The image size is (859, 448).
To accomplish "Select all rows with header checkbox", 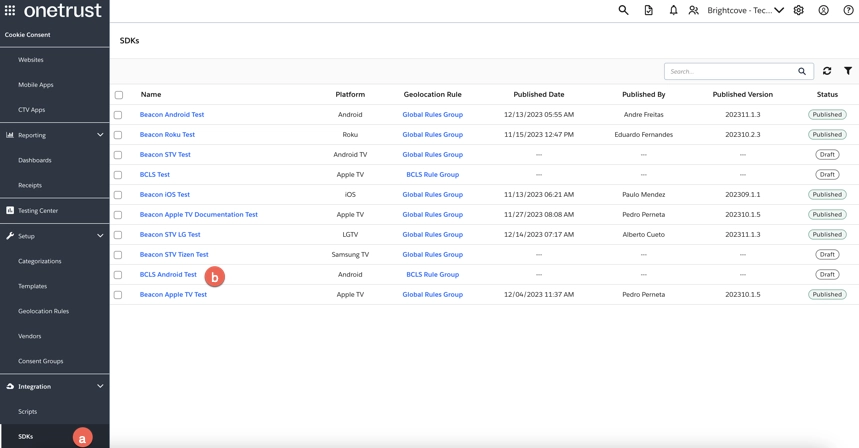I will click(x=119, y=95).
